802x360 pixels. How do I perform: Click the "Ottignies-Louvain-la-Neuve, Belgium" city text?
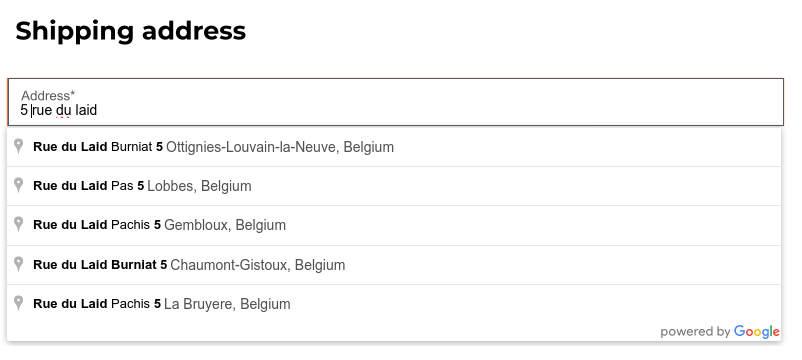pos(280,147)
